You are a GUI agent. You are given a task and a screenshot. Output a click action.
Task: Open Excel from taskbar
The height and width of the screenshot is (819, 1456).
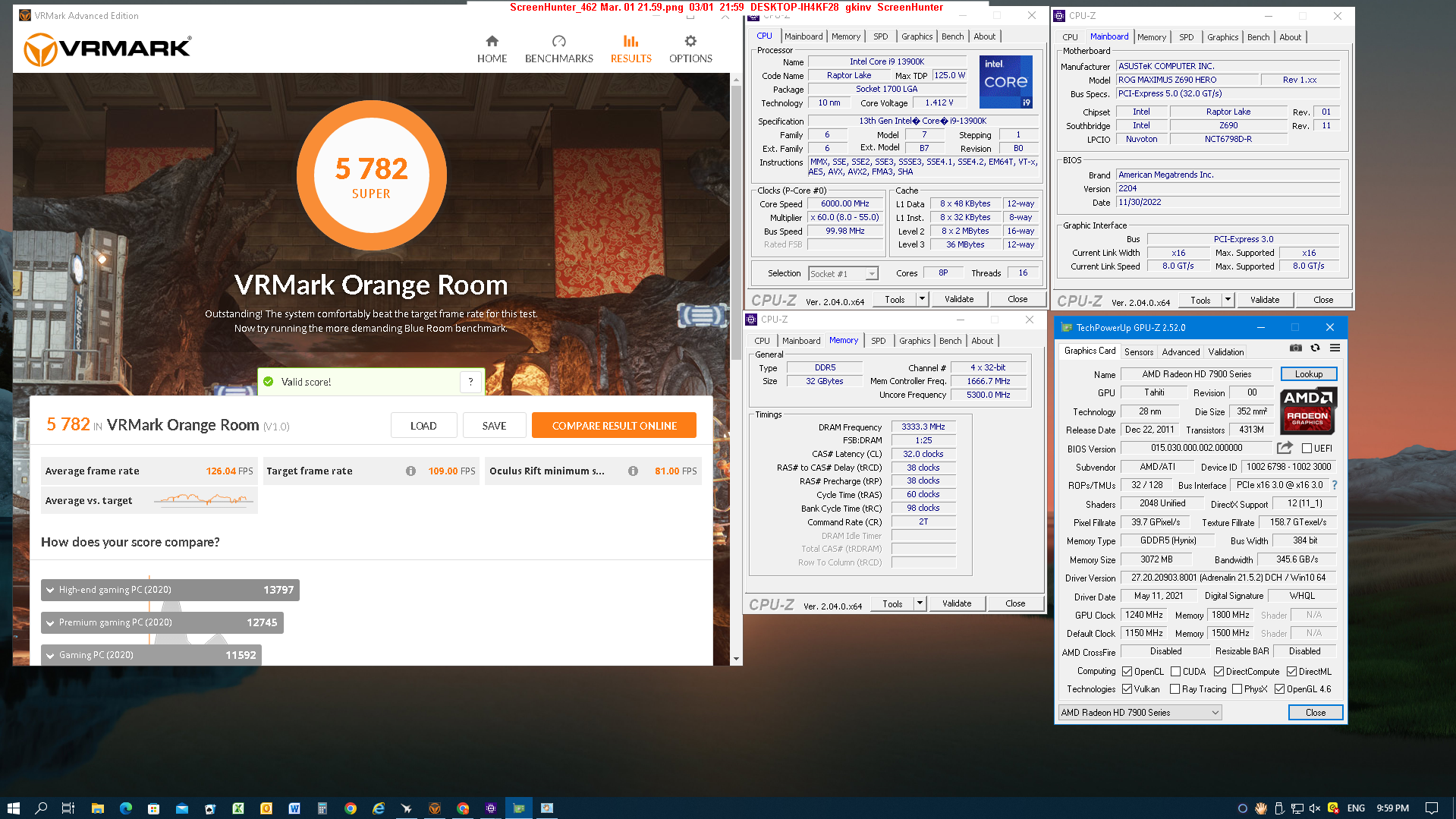click(238, 808)
